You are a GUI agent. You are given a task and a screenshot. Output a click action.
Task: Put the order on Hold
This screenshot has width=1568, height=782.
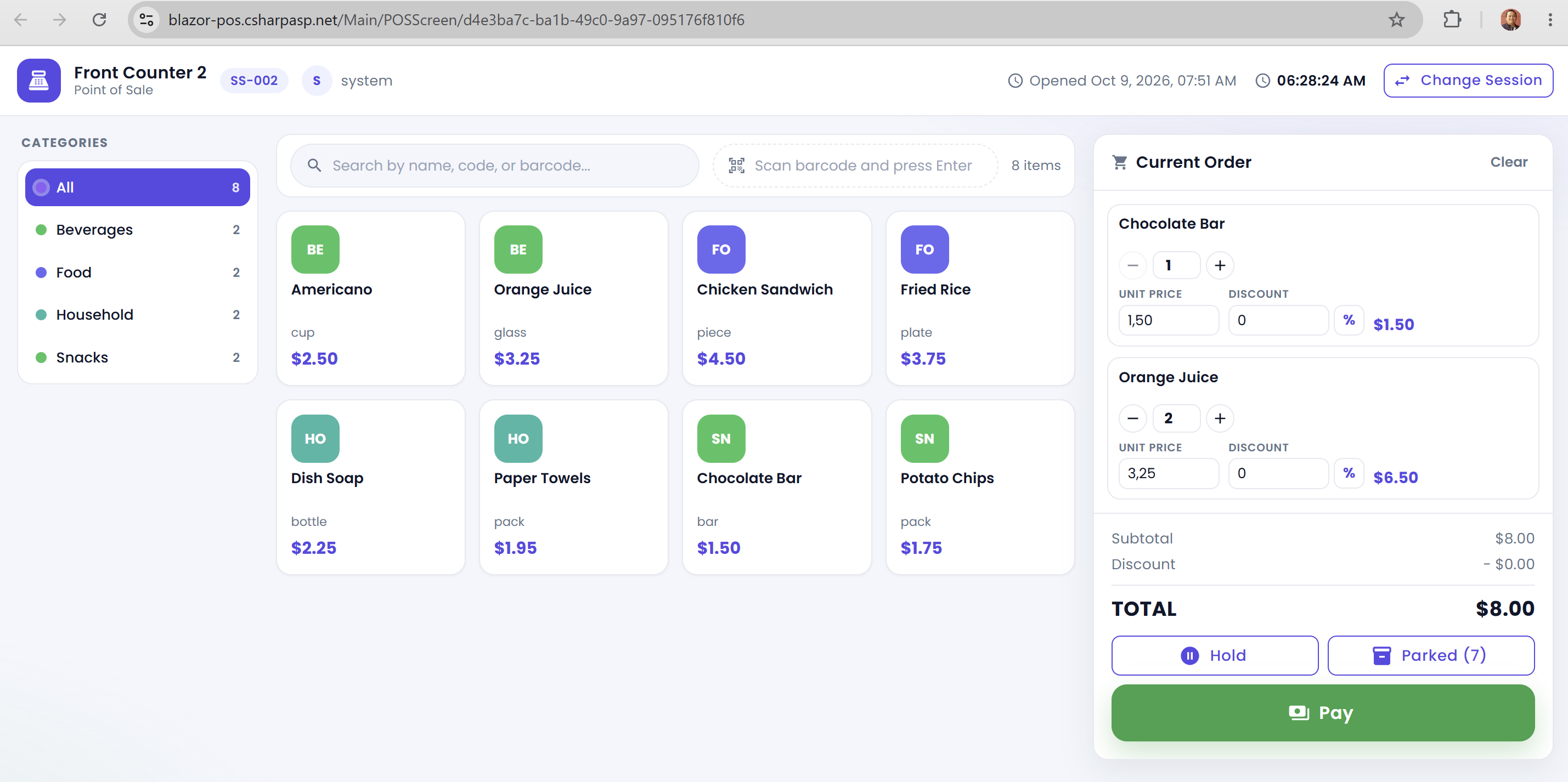(x=1214, y=655)
